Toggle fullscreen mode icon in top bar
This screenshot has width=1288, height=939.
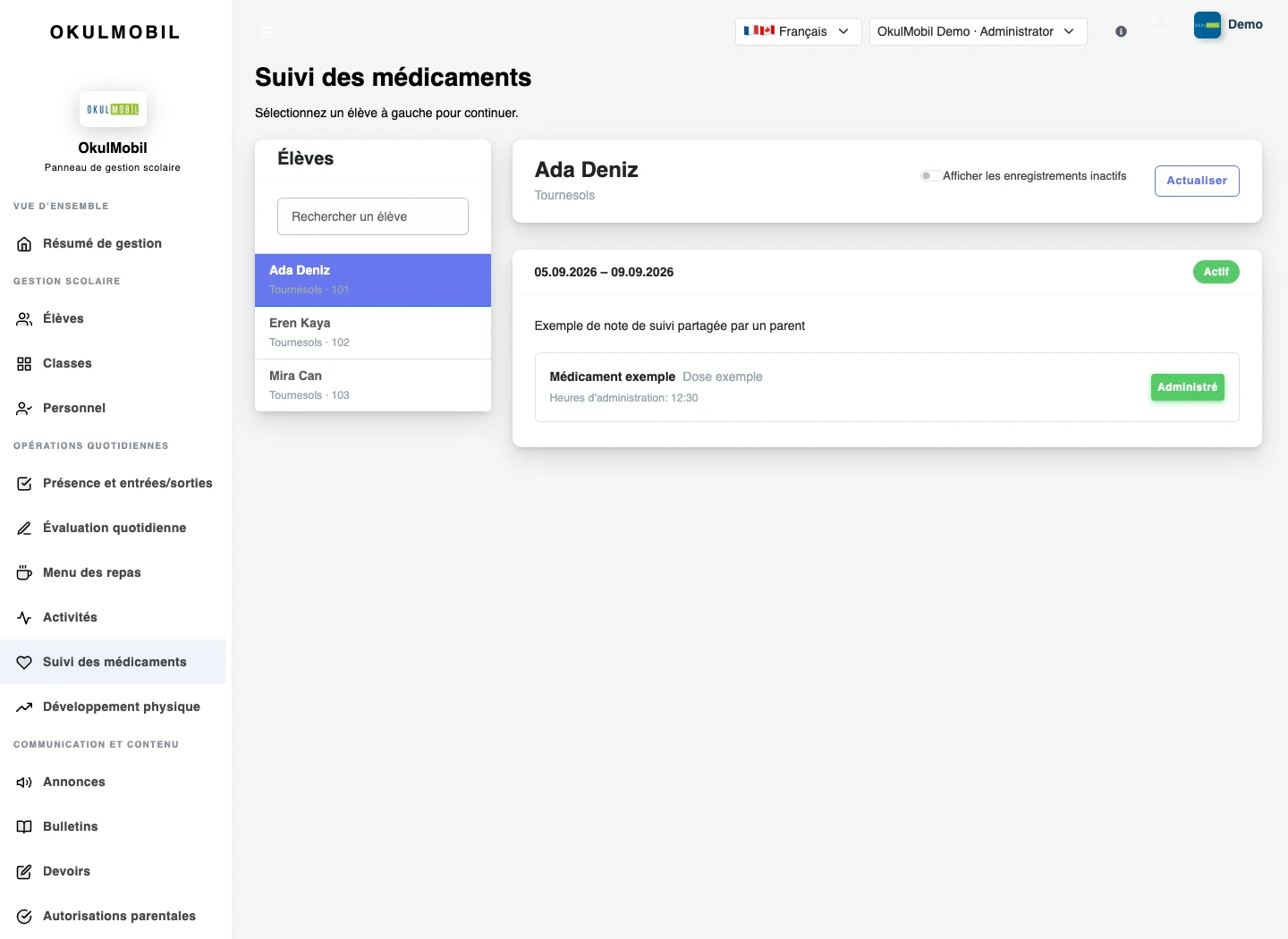tap(1160, 25)
